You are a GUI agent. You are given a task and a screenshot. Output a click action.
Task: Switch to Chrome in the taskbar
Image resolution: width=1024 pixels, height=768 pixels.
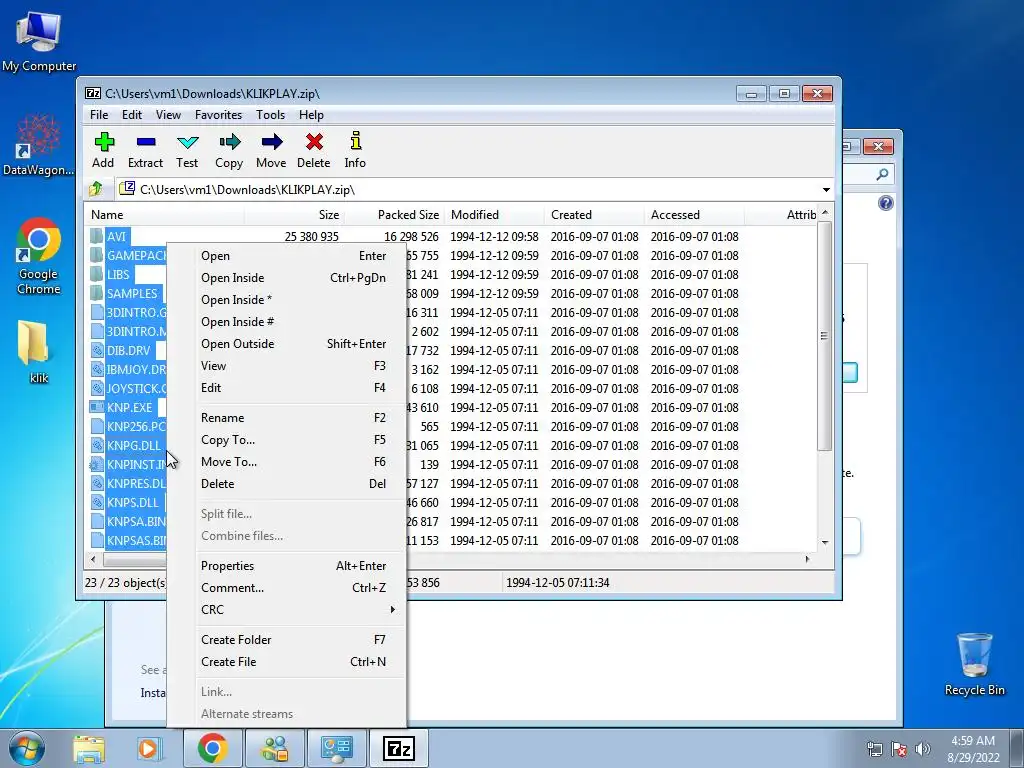(x=212, y=748)
